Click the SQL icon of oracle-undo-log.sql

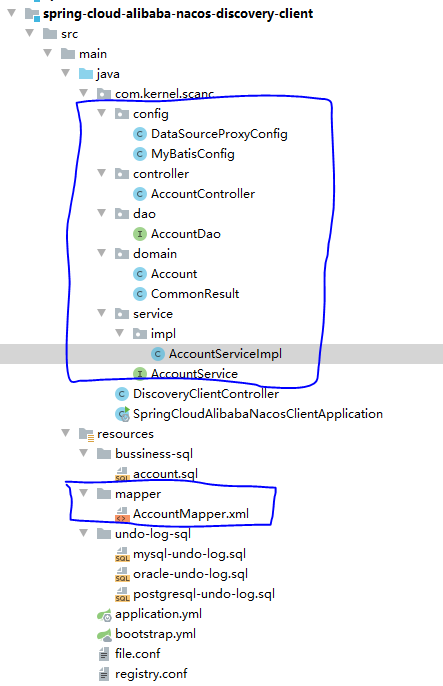pos(122,574)
